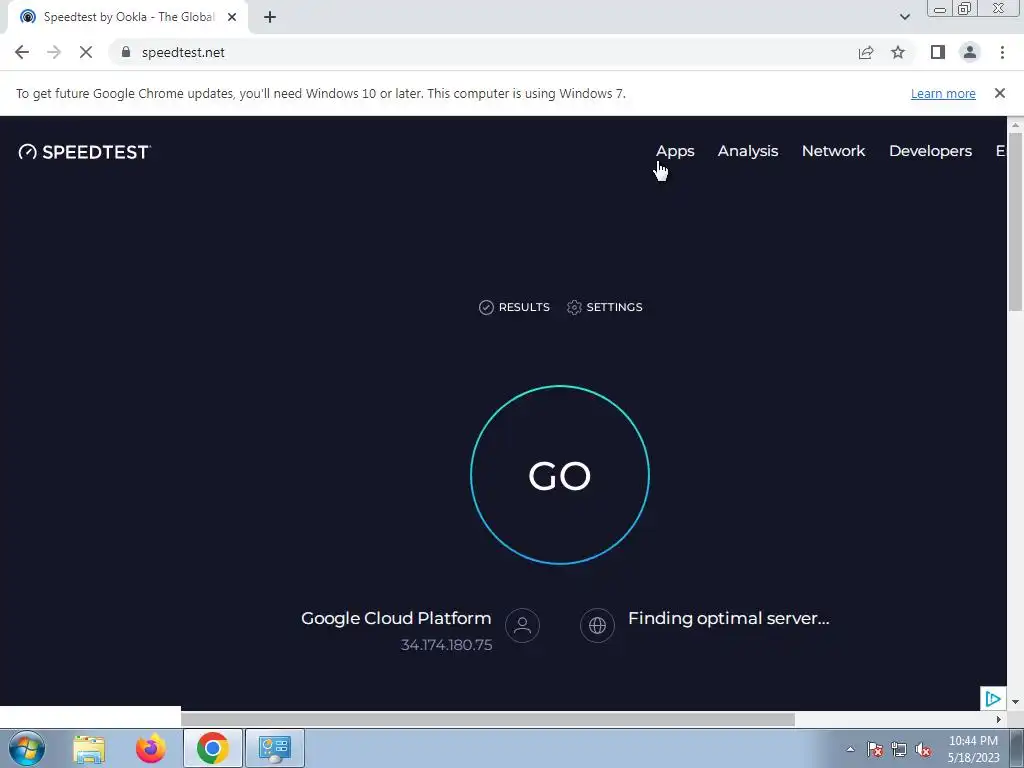Open the Apps menu
The image size is (1024, 768).
pyautogui.click(x=675, y=151)
